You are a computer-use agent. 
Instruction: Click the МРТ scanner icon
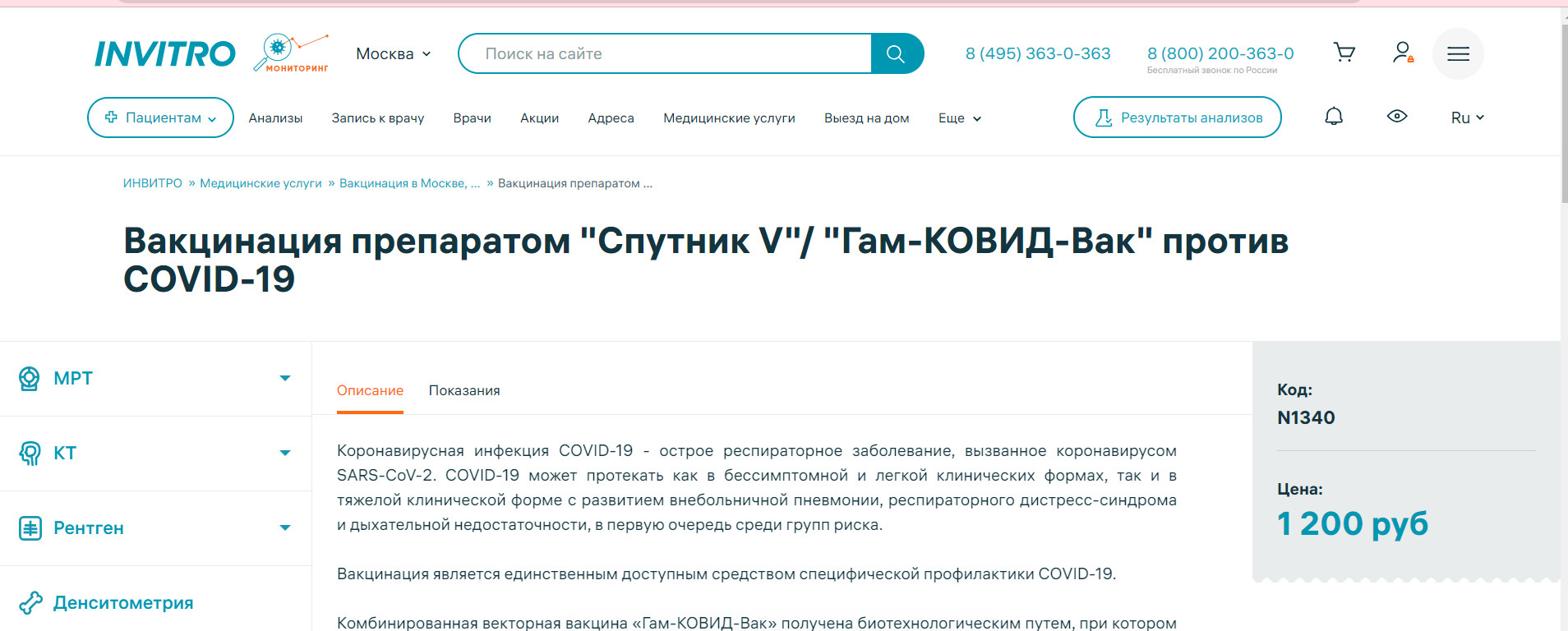tap(30, 379)
